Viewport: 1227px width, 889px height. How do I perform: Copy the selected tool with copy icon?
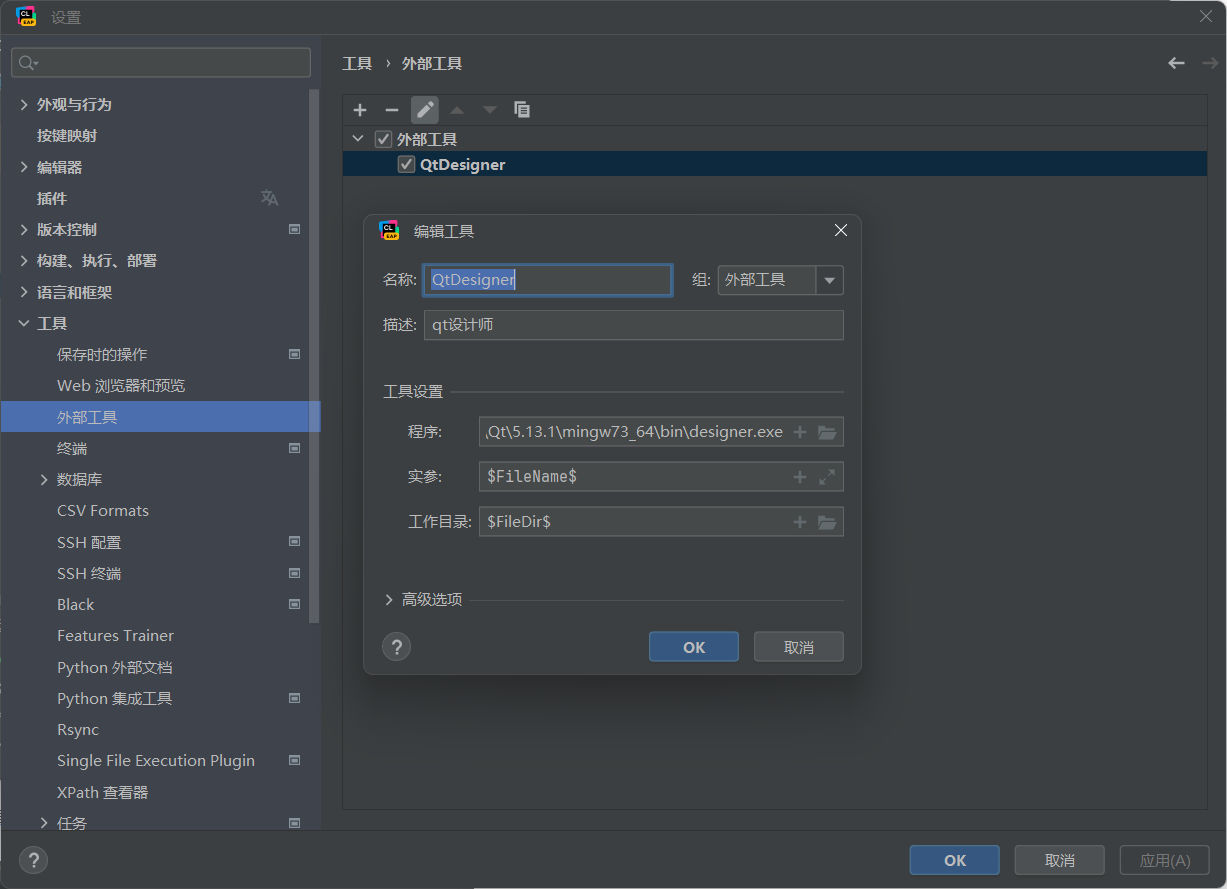coord(522,110)
